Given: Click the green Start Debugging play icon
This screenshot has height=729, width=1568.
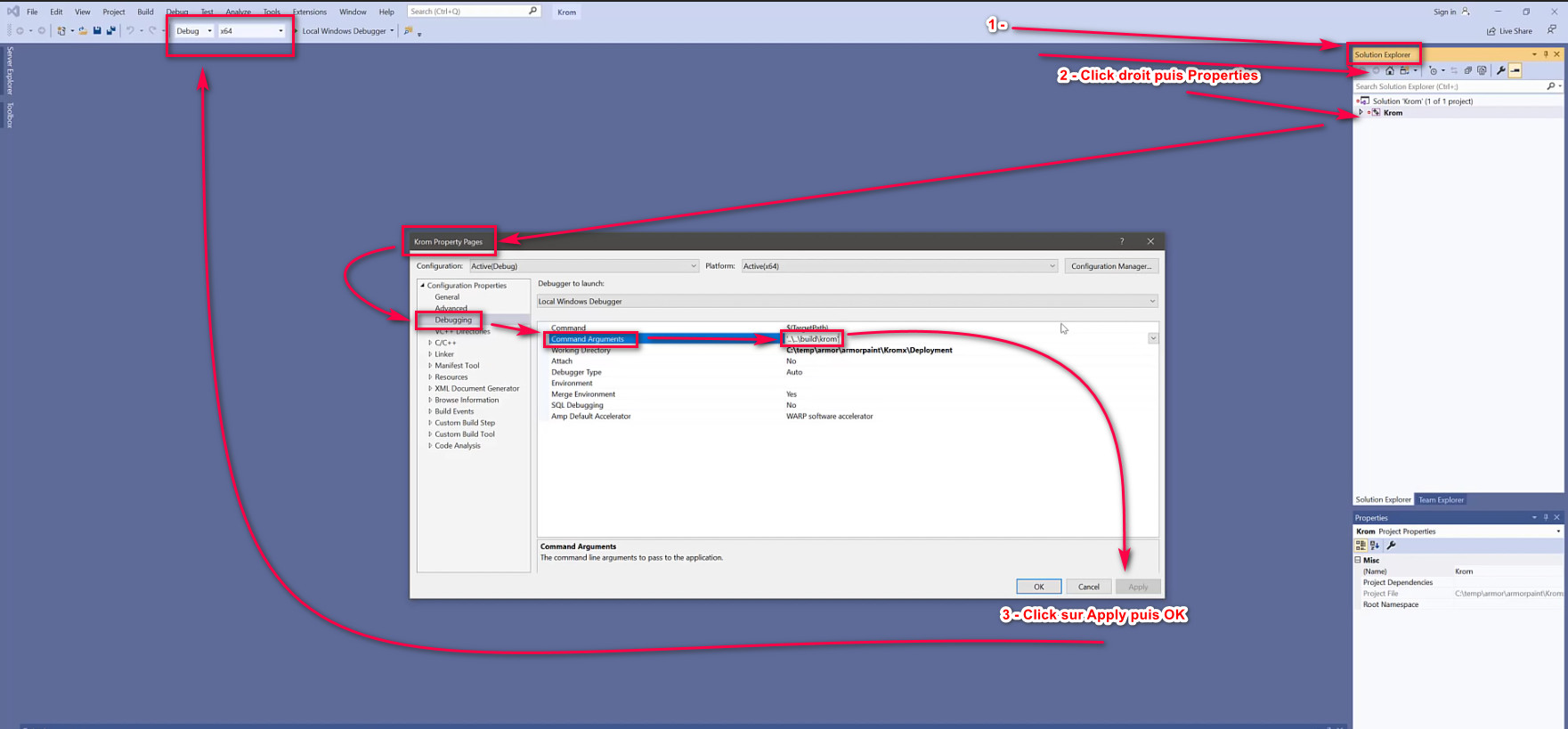Looking at the screenshot, I should (296, 30).
